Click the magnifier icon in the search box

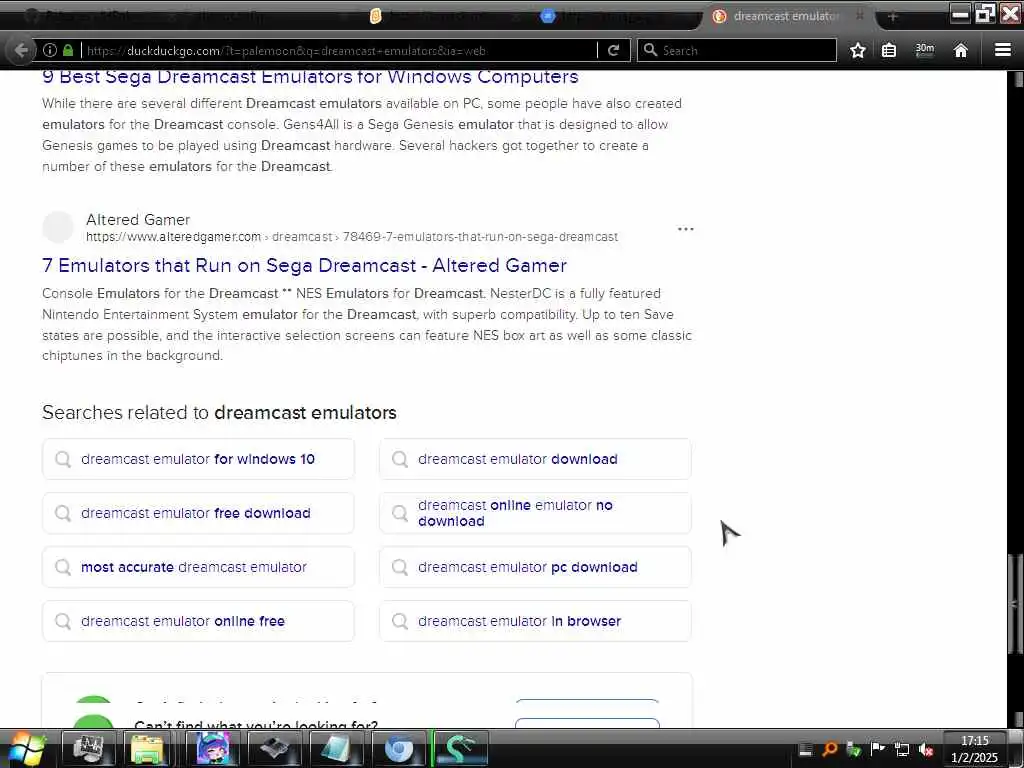tap(650, 50)
